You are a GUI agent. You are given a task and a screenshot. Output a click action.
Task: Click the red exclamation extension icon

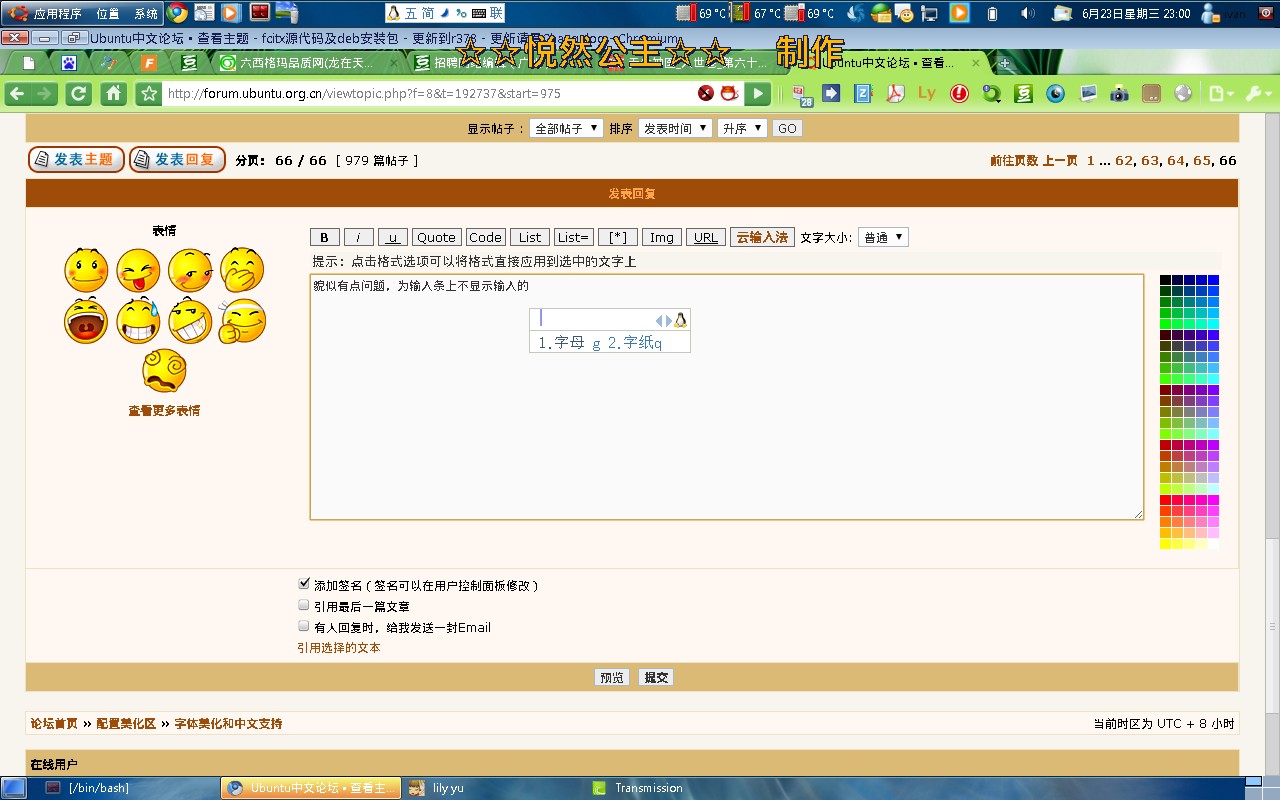[x=960, y=94]
